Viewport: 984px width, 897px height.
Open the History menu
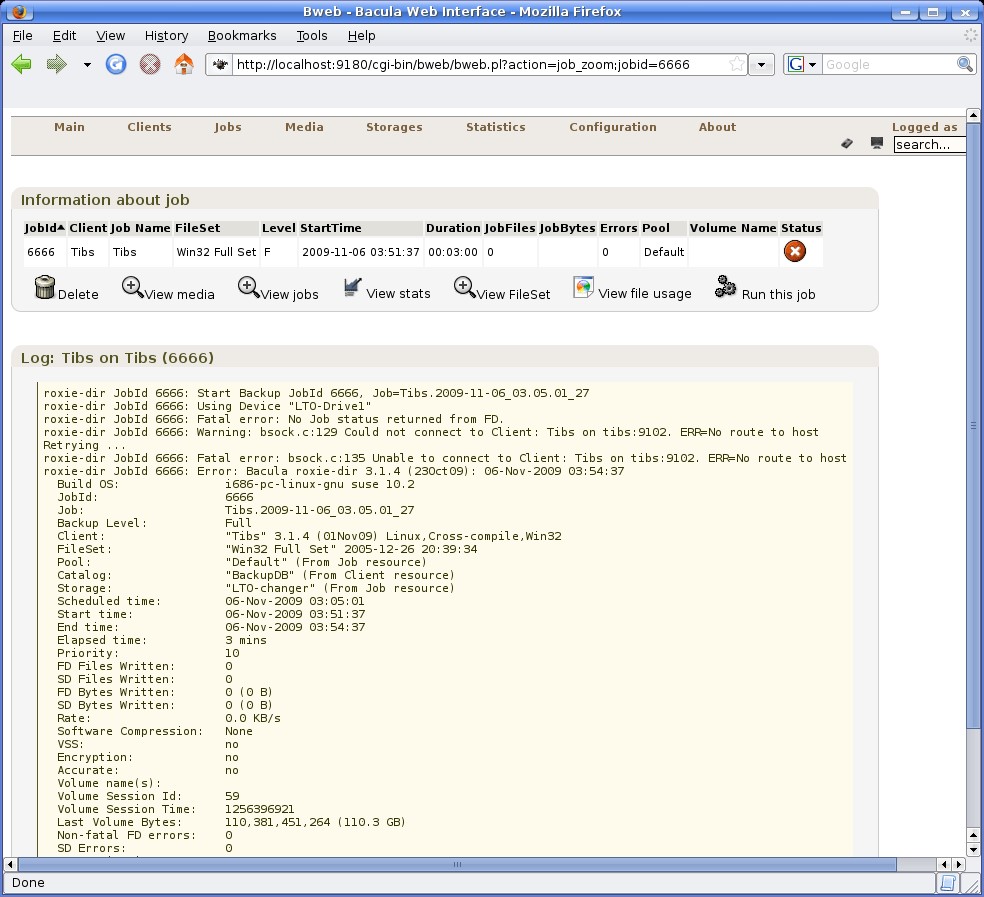[x=166, y=36]
